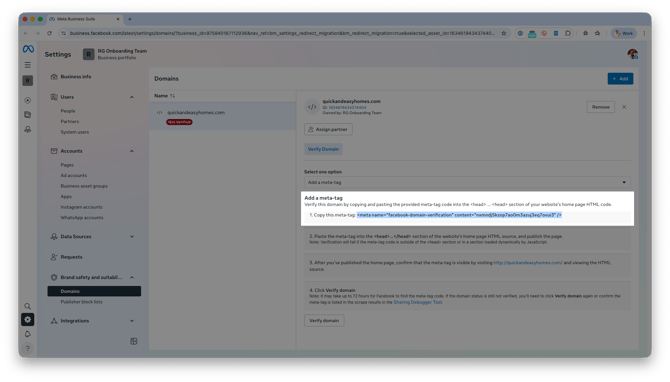Click the Brand safety shield icon
The height and width of the screenshot is (382, 670).
coord(54,277)
